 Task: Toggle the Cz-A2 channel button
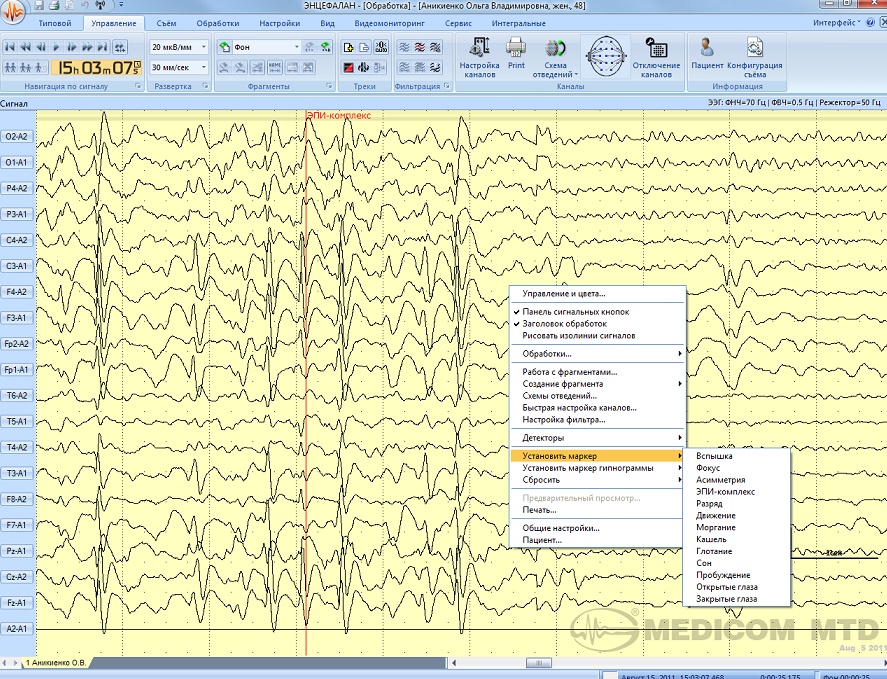(16, 577)
